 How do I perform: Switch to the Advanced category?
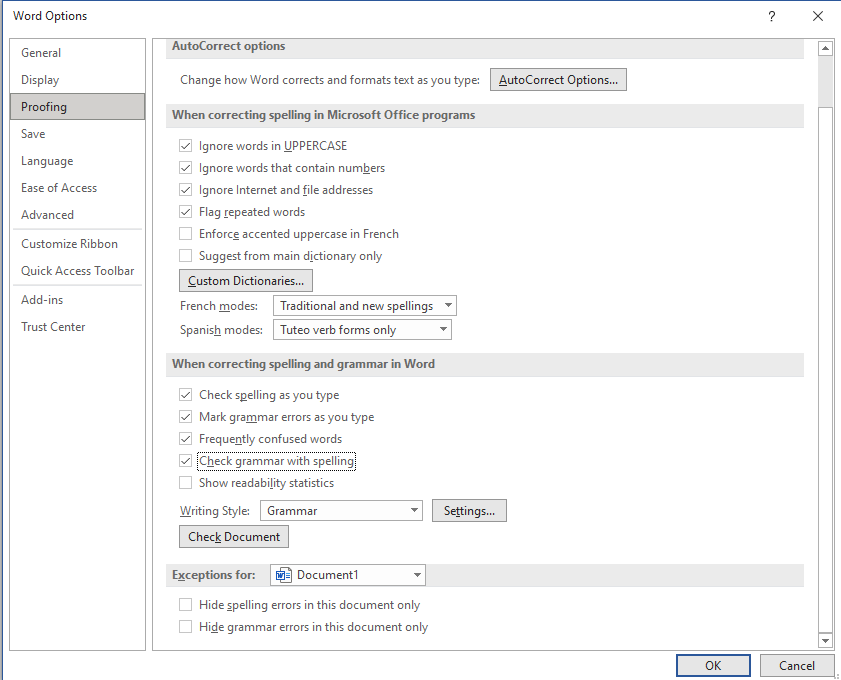click(x=48, y=215)
